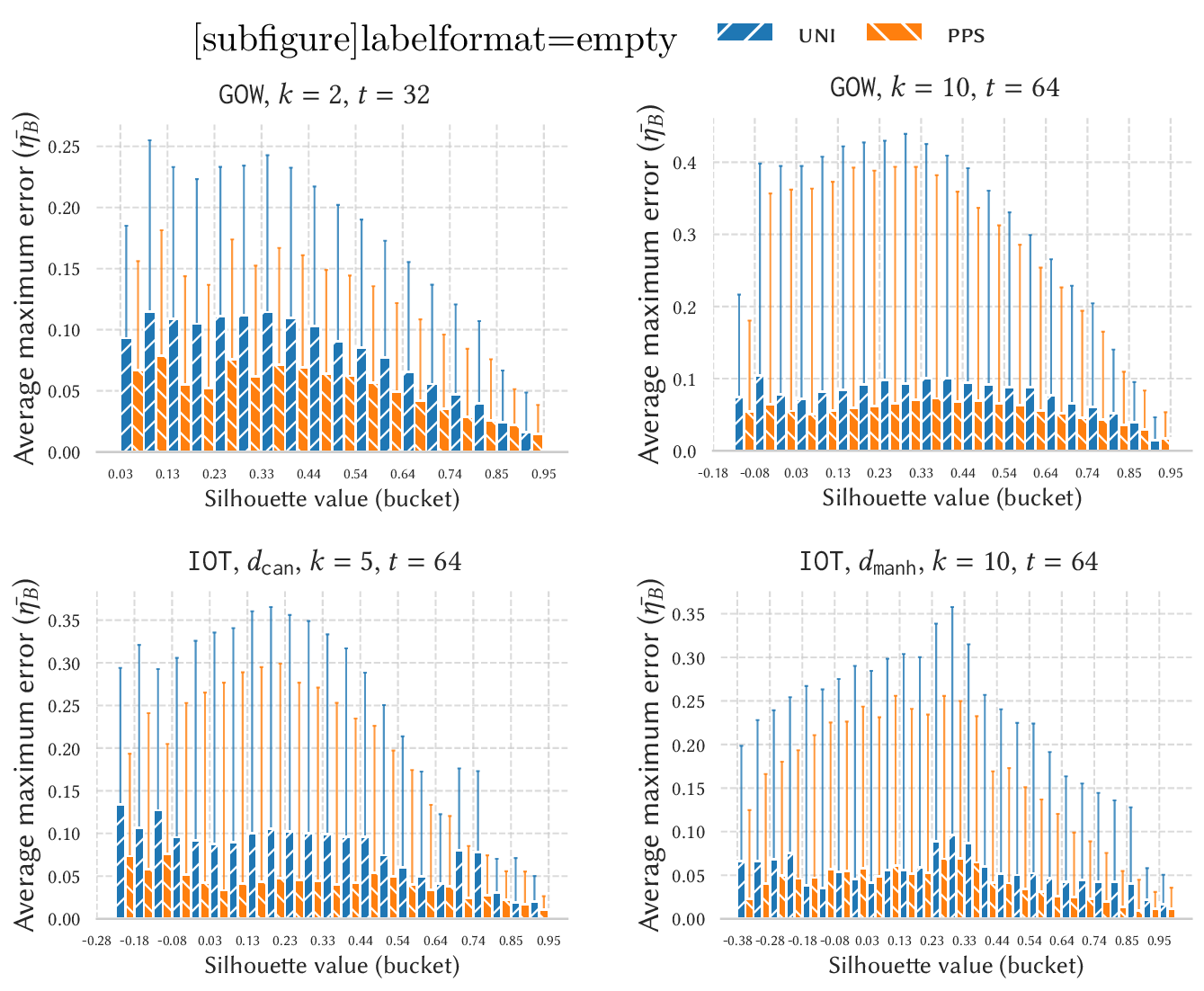Screen dimensions: 1204x991
Task: Click the 'IOT, d_can, k = 5, t = 64' title
Action: [324, 563]
